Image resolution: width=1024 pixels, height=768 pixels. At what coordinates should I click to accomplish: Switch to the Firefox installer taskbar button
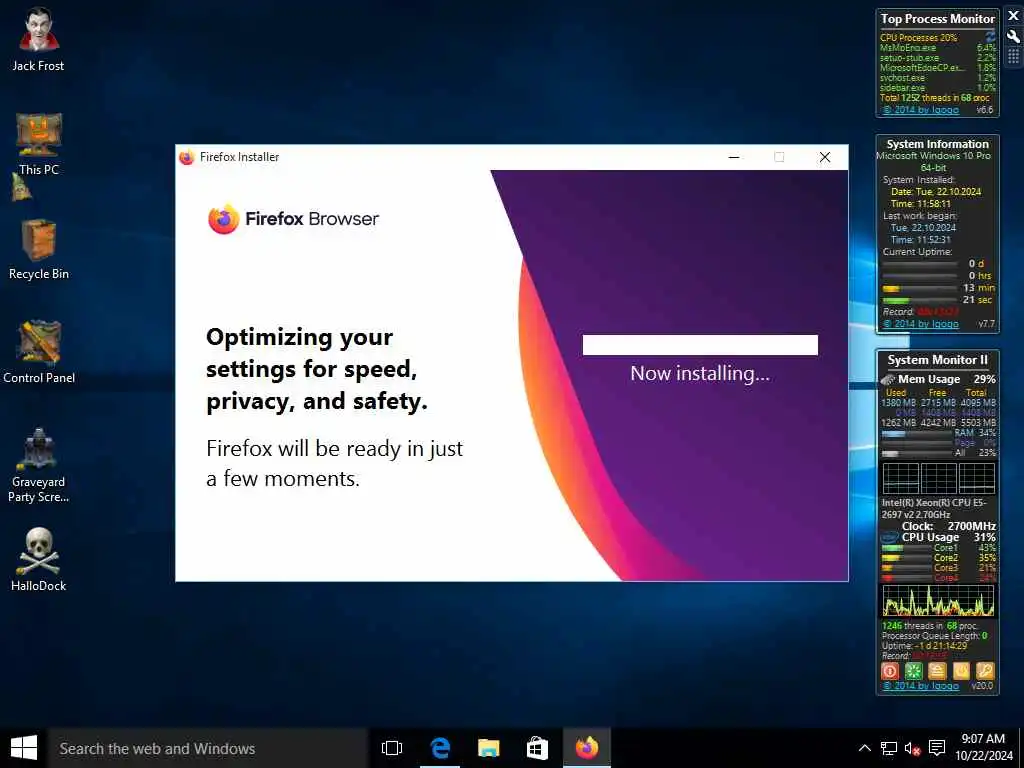coord(586,748)
